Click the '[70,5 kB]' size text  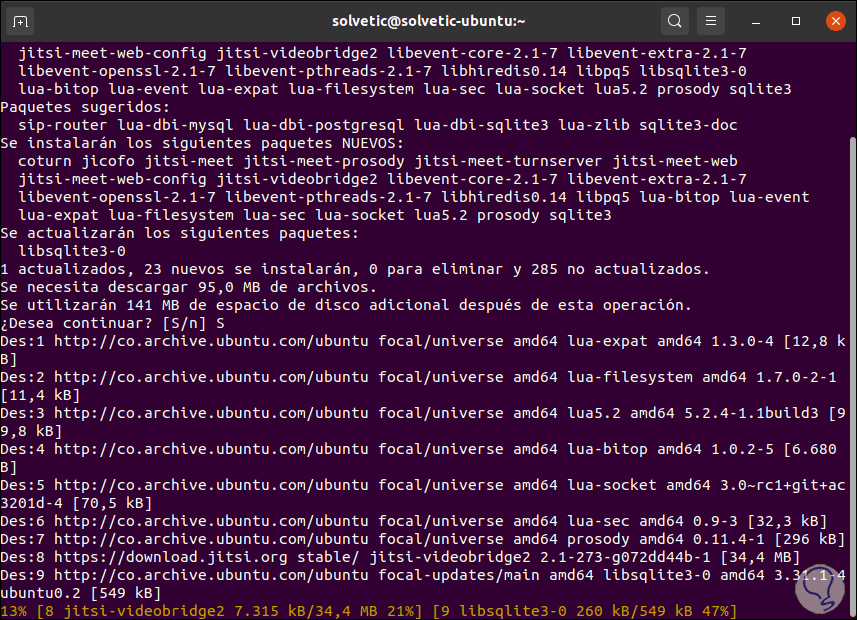[112, 504]
